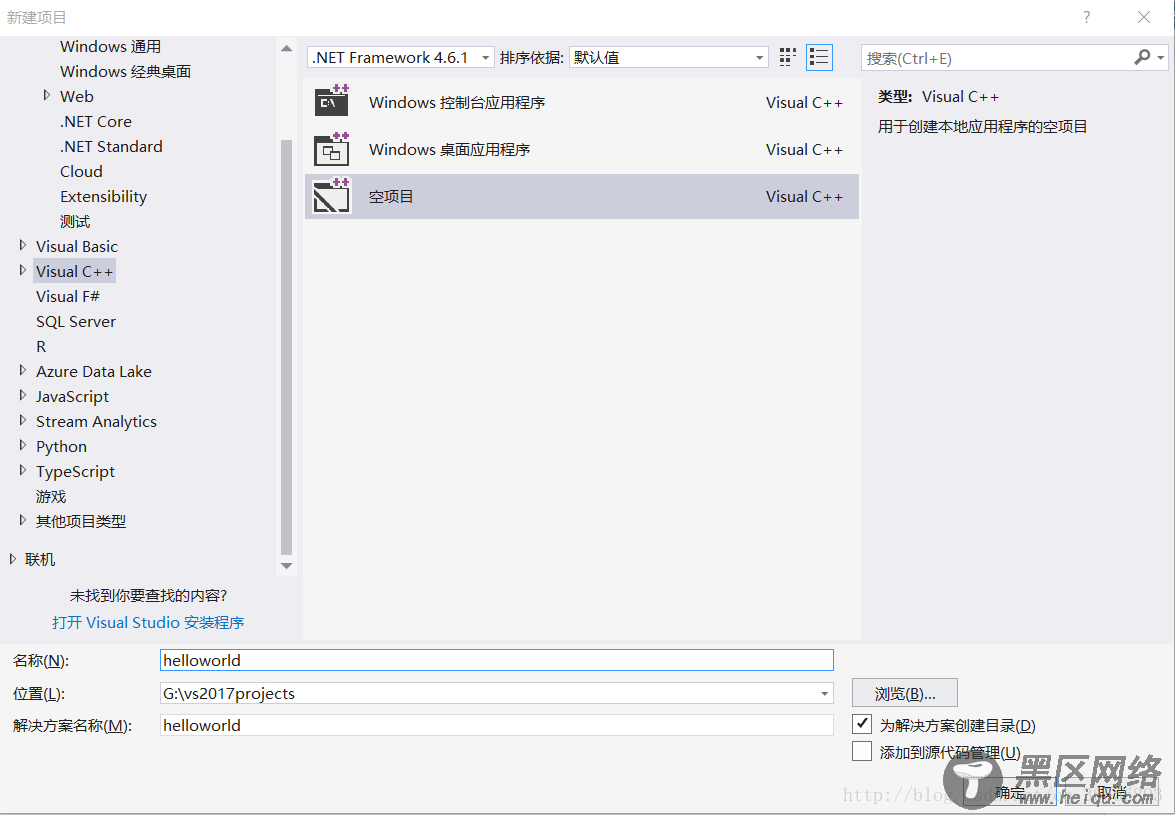Click the category tree scrollbar thumb

[x=286, y=348]
